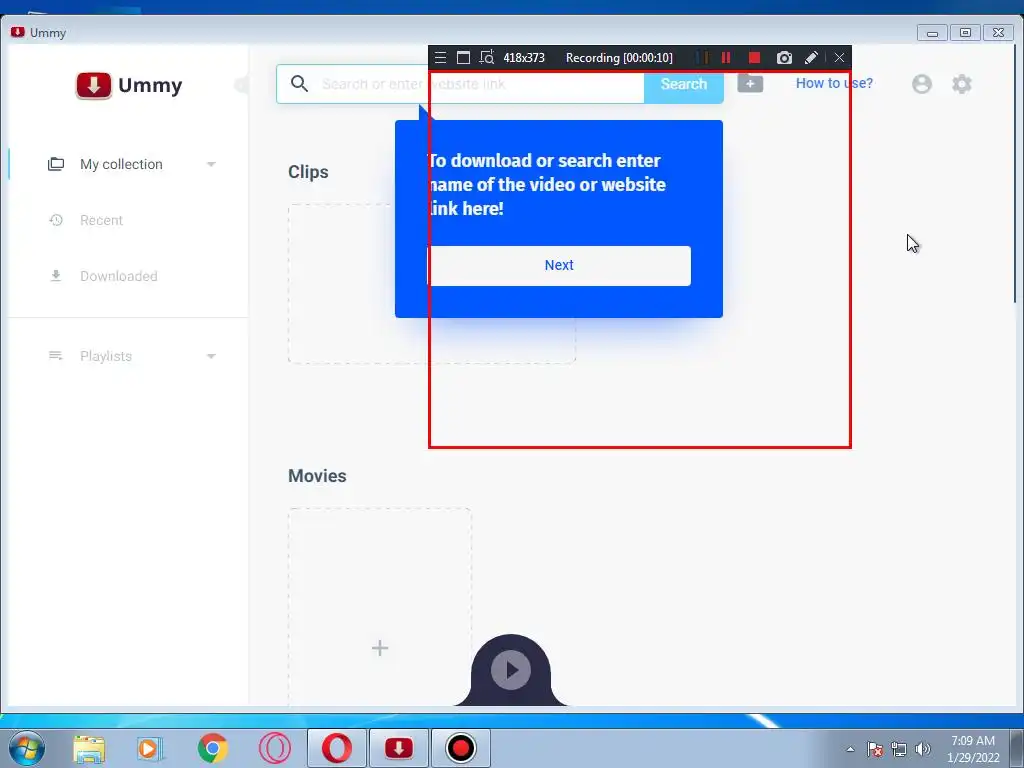Screen dimensions: 1024x768
Task: Select Playlists in the sidebar
Action: click(106, 356)
